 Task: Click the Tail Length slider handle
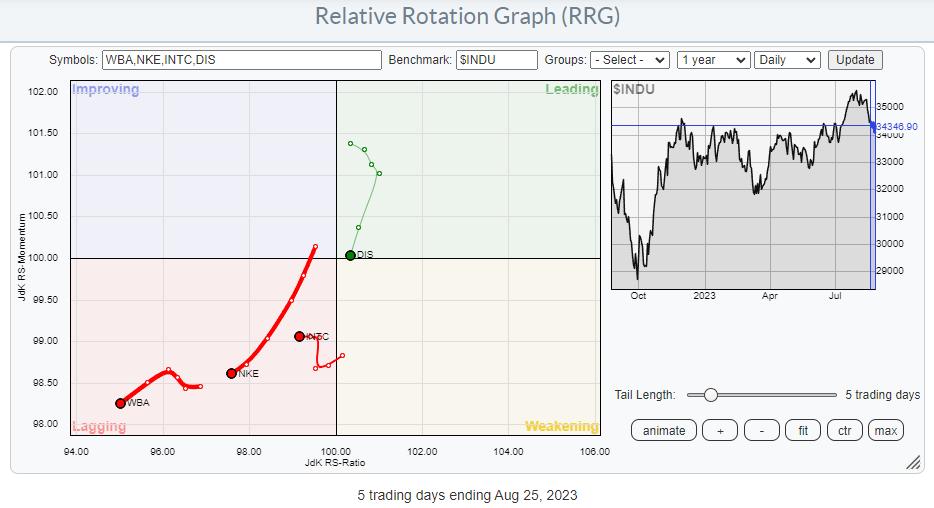click(x=710, y=395)
